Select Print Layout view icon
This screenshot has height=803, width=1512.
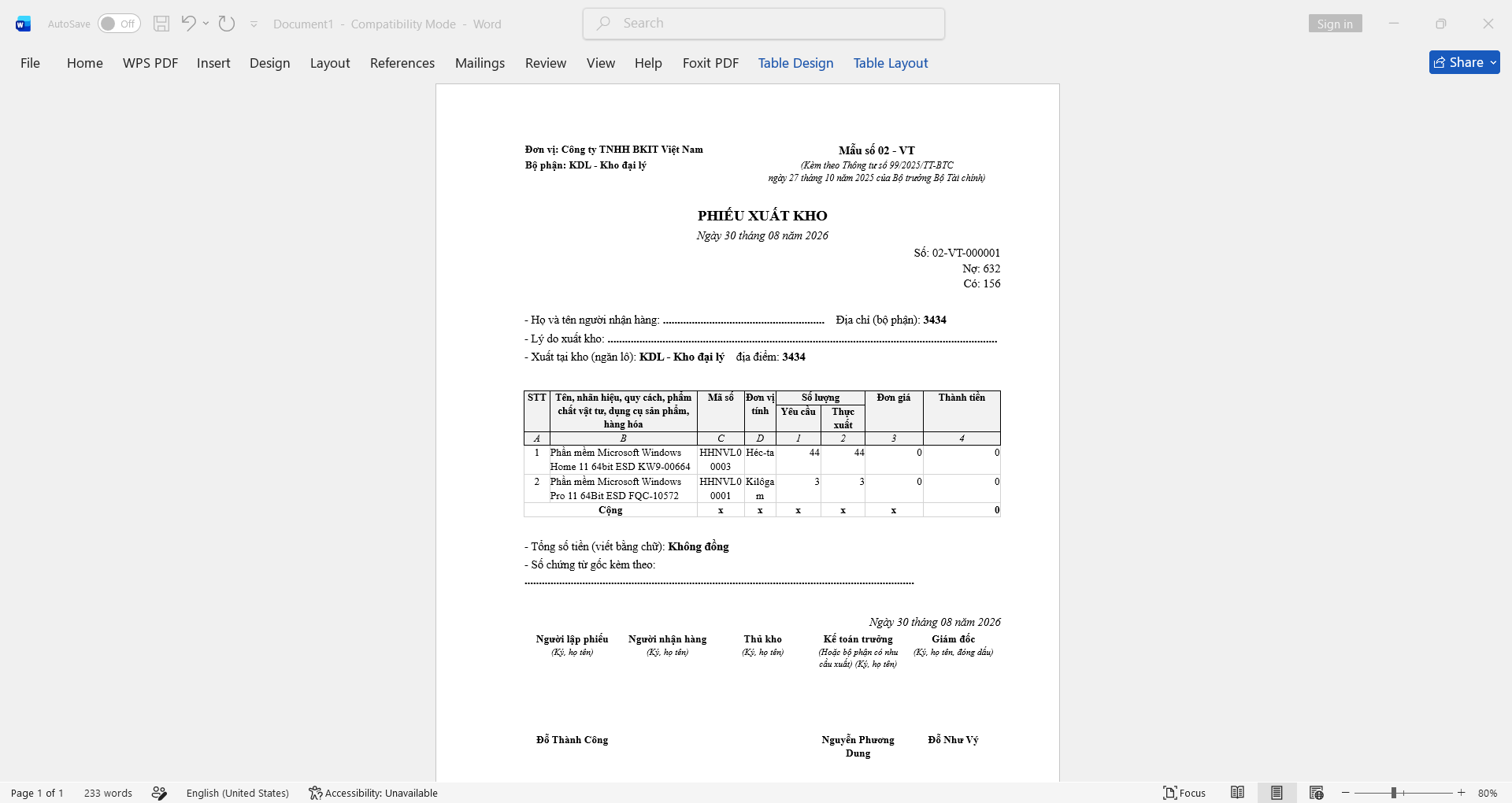coord(1277,793)
